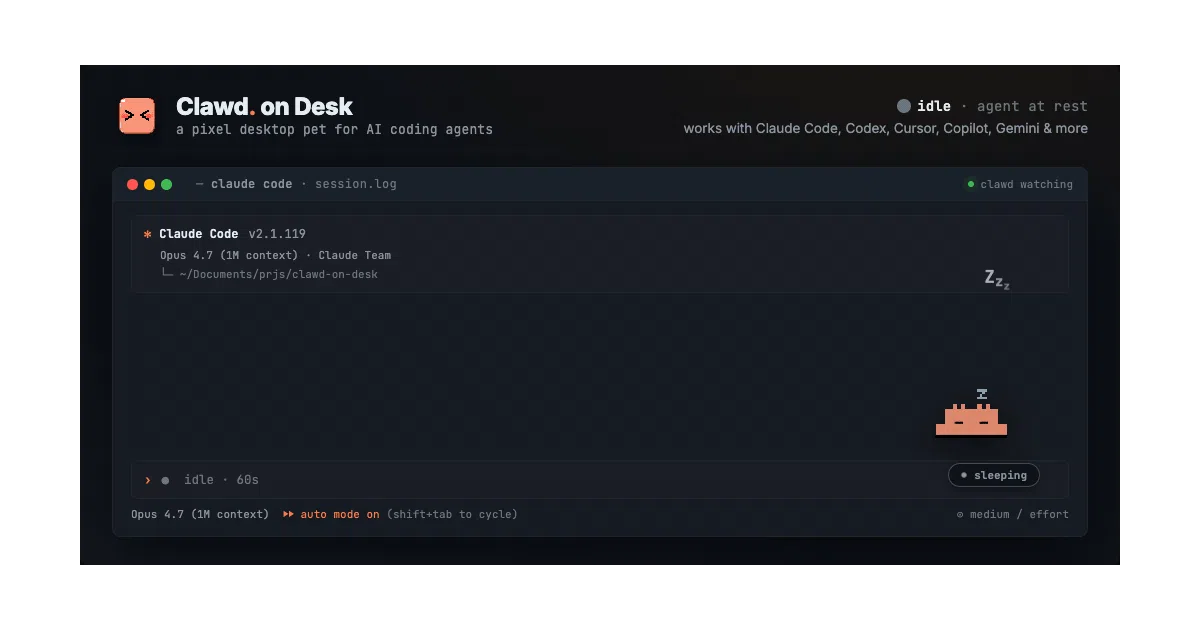
Task: Click the sleeping status pill
Action: click(x=994, y=475)
